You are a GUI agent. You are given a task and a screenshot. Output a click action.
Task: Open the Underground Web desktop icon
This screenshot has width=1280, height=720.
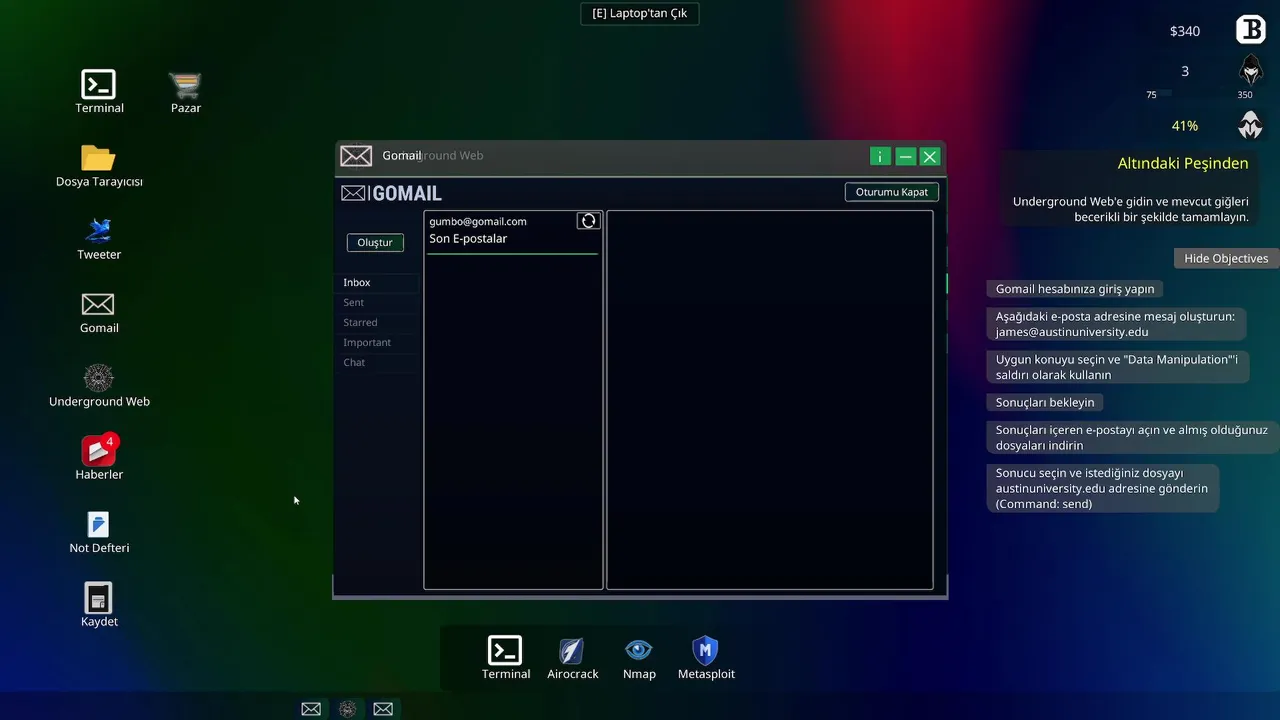click(x=98, y=378)
